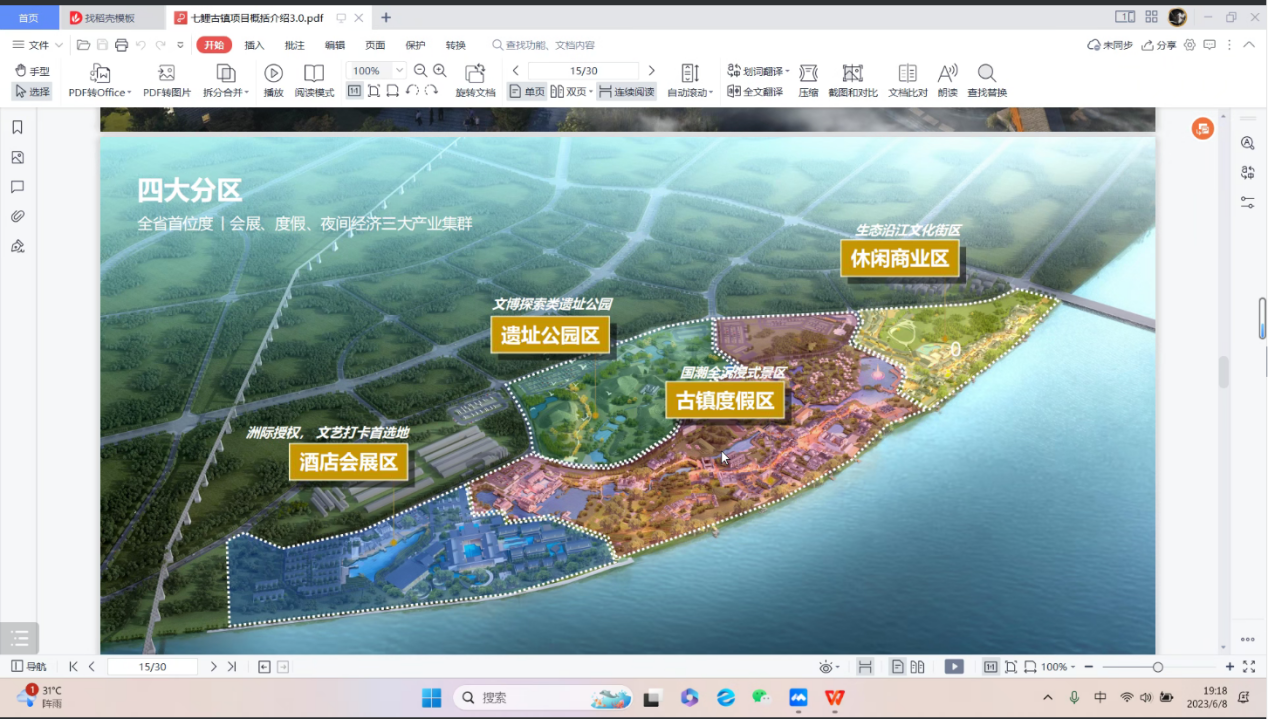Switch to 手型 hand tool mode
This screenshot has height=719, width=1268.
(x=32, y=71)
